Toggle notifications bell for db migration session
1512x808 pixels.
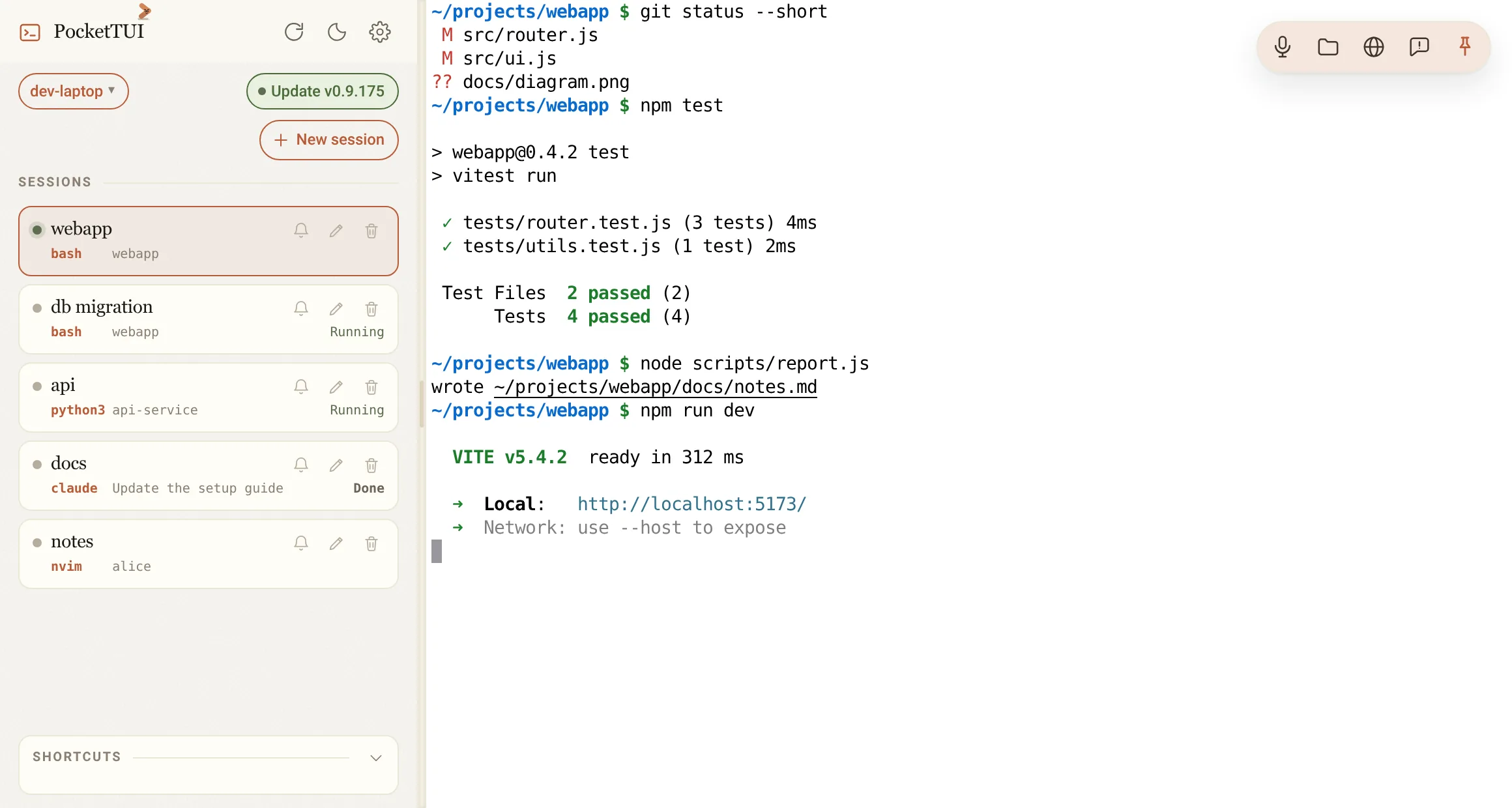[301, 309]
